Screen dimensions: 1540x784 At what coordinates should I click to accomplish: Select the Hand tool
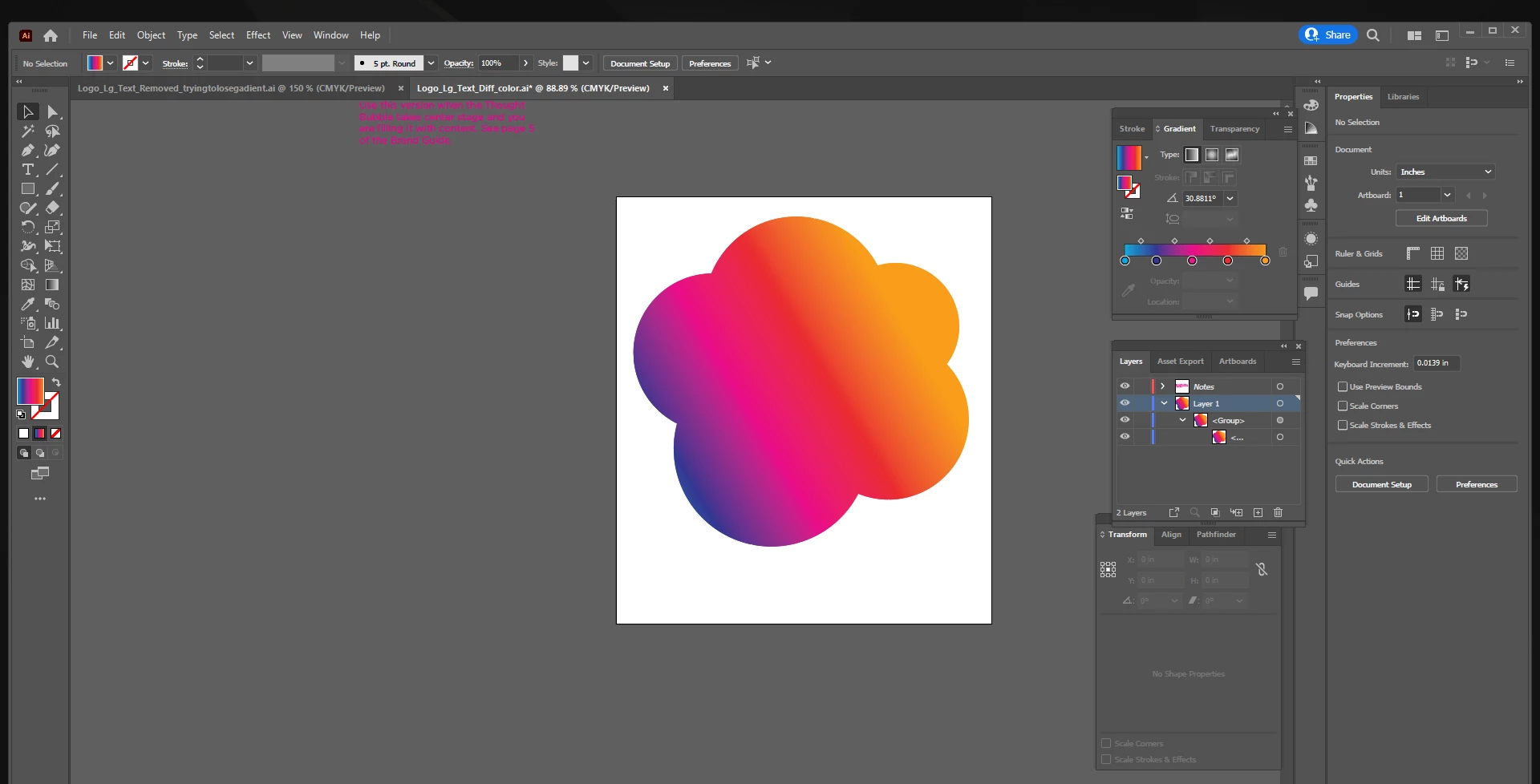(28, 362)
